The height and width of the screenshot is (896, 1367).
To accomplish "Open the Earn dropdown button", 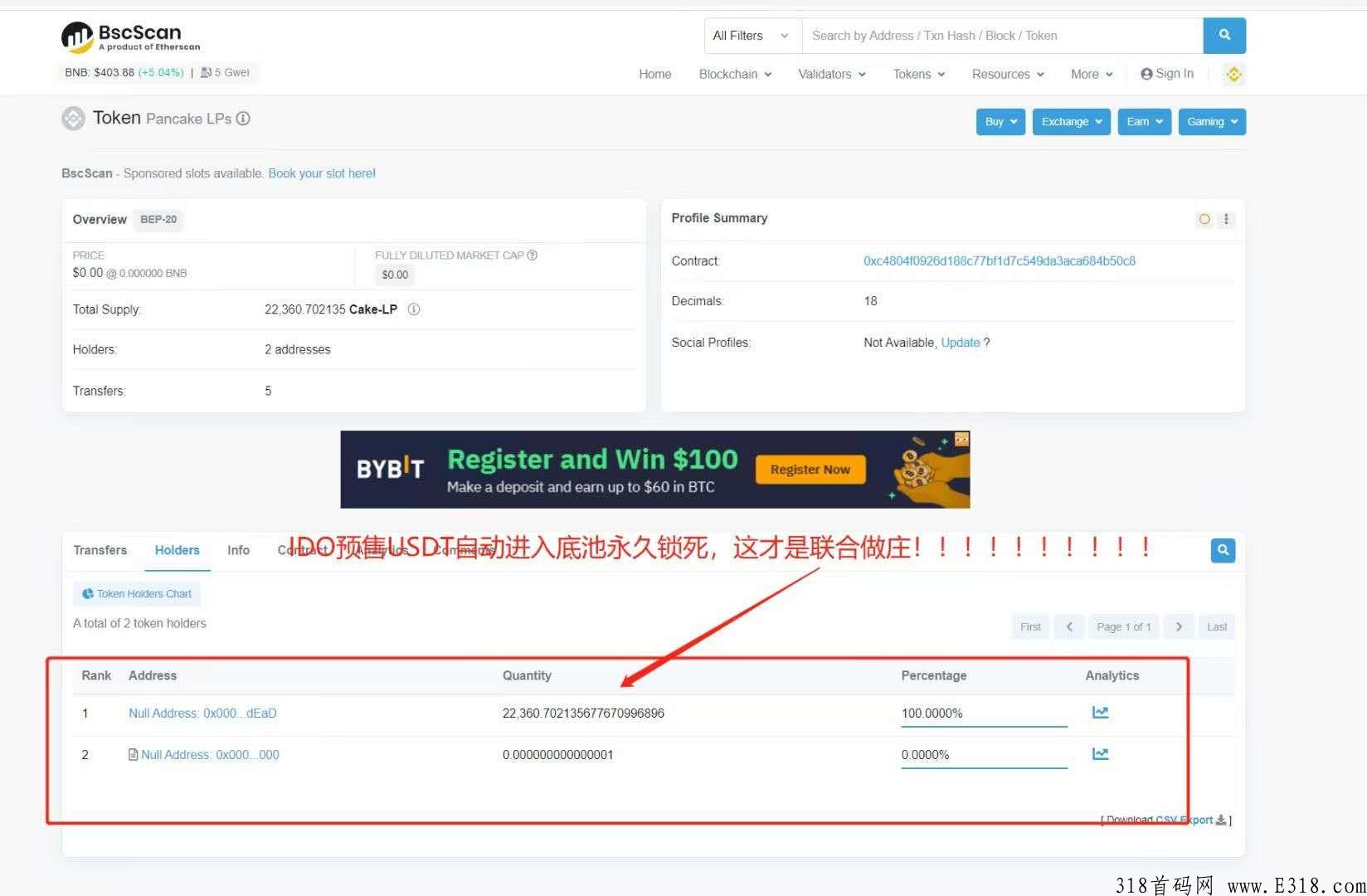I will [x=1145, y=122].
